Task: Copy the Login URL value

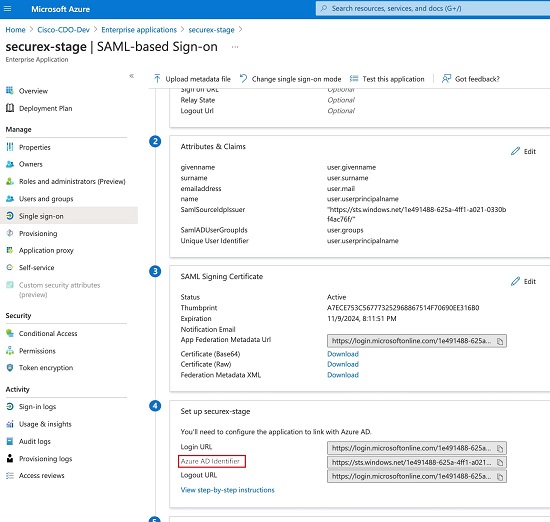Action: [x=500, y=449]
